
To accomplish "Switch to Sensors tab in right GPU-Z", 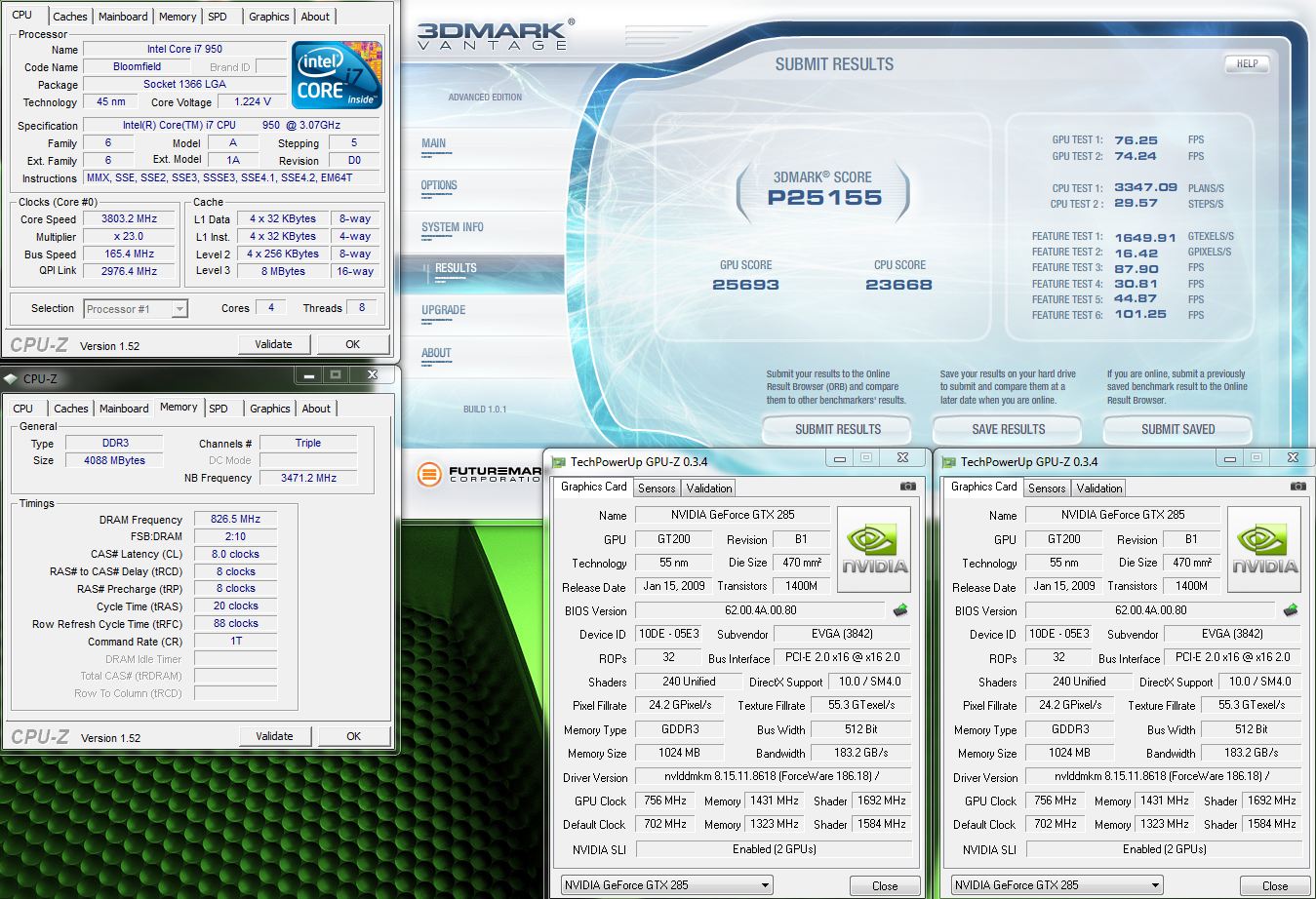I will 1047,489.
